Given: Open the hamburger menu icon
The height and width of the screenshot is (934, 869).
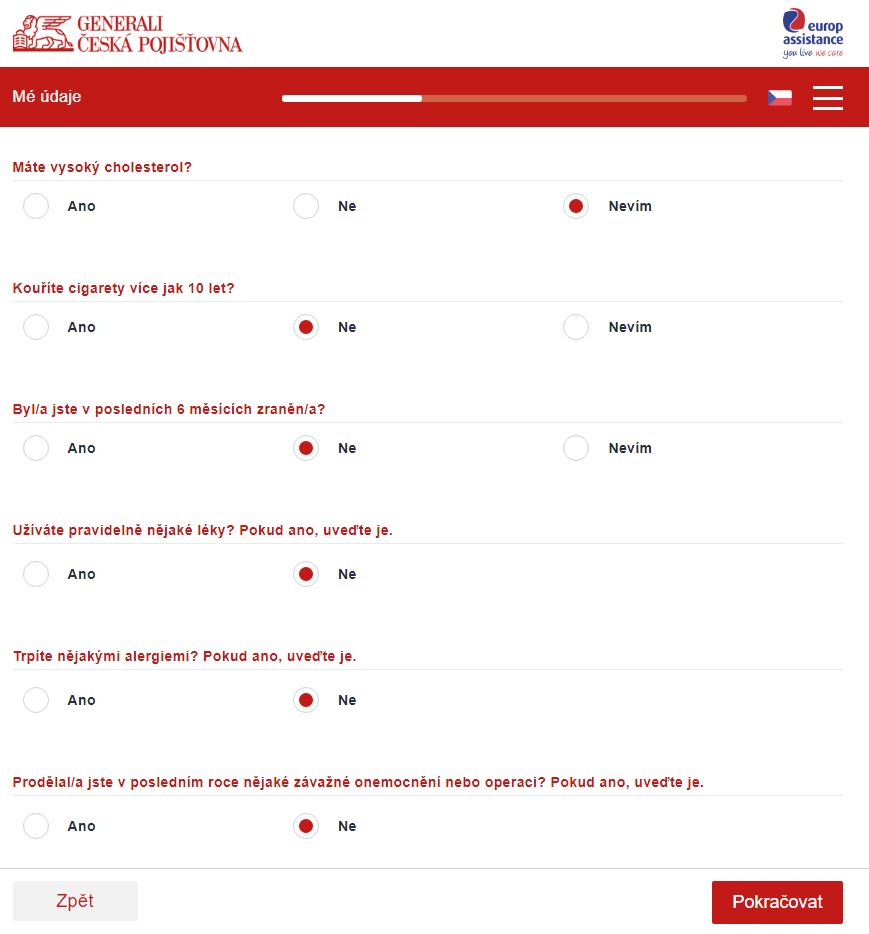Looking at the screenshot, I should coord(827,97).
